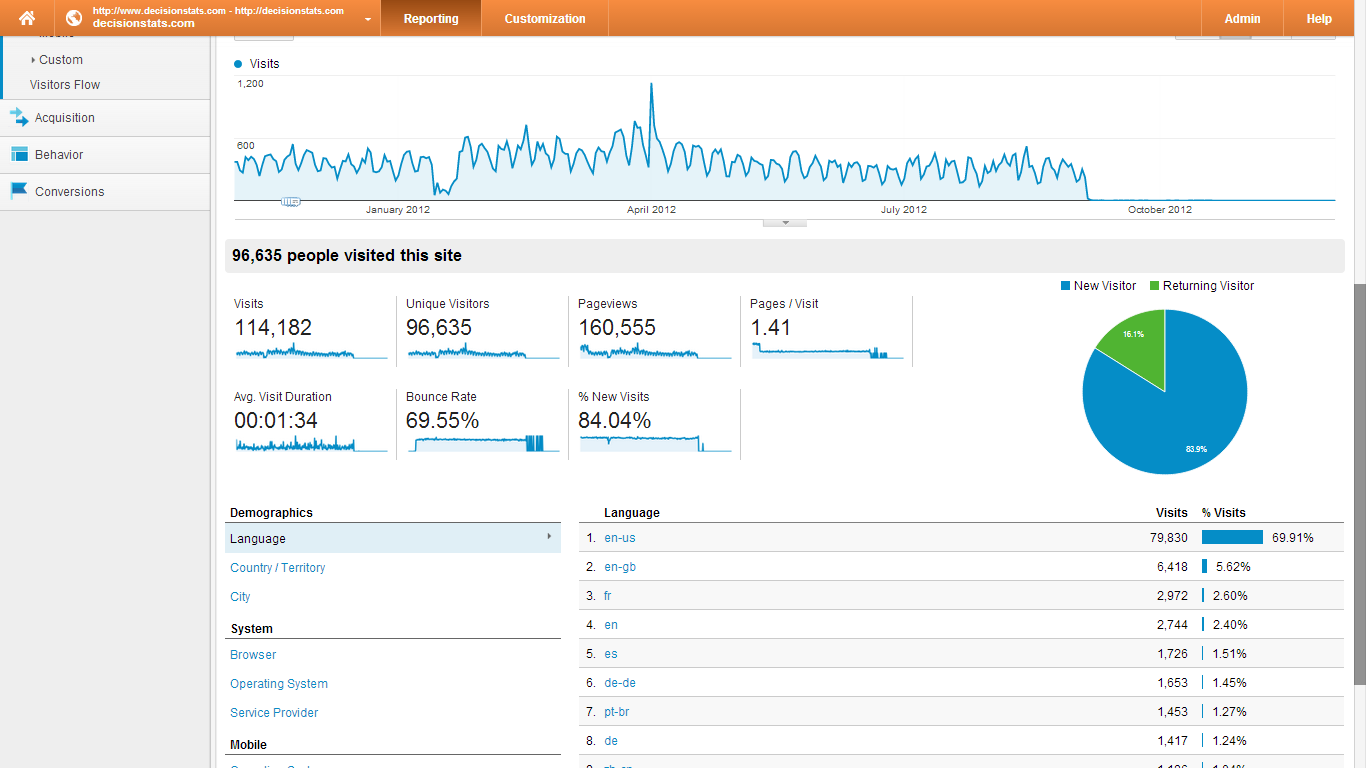Open the decisionstats.com account dropdown
Viewport: 1366px width, 768px height.
pyautogui.click(x=368, y=19)
